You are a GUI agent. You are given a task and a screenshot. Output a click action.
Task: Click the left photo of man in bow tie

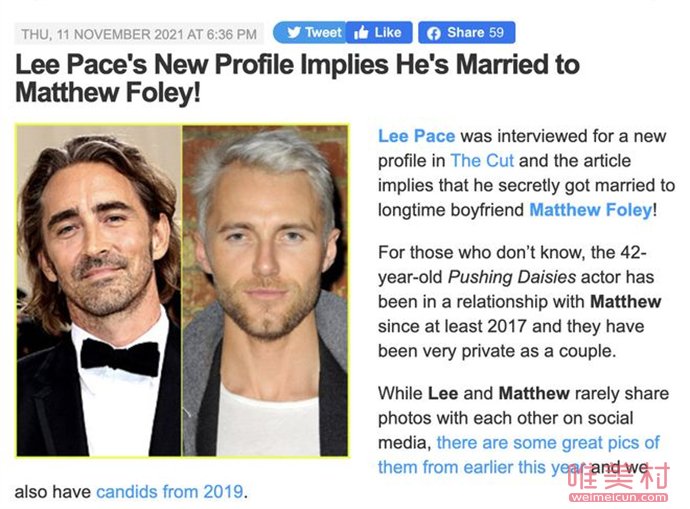pos(99,291)
